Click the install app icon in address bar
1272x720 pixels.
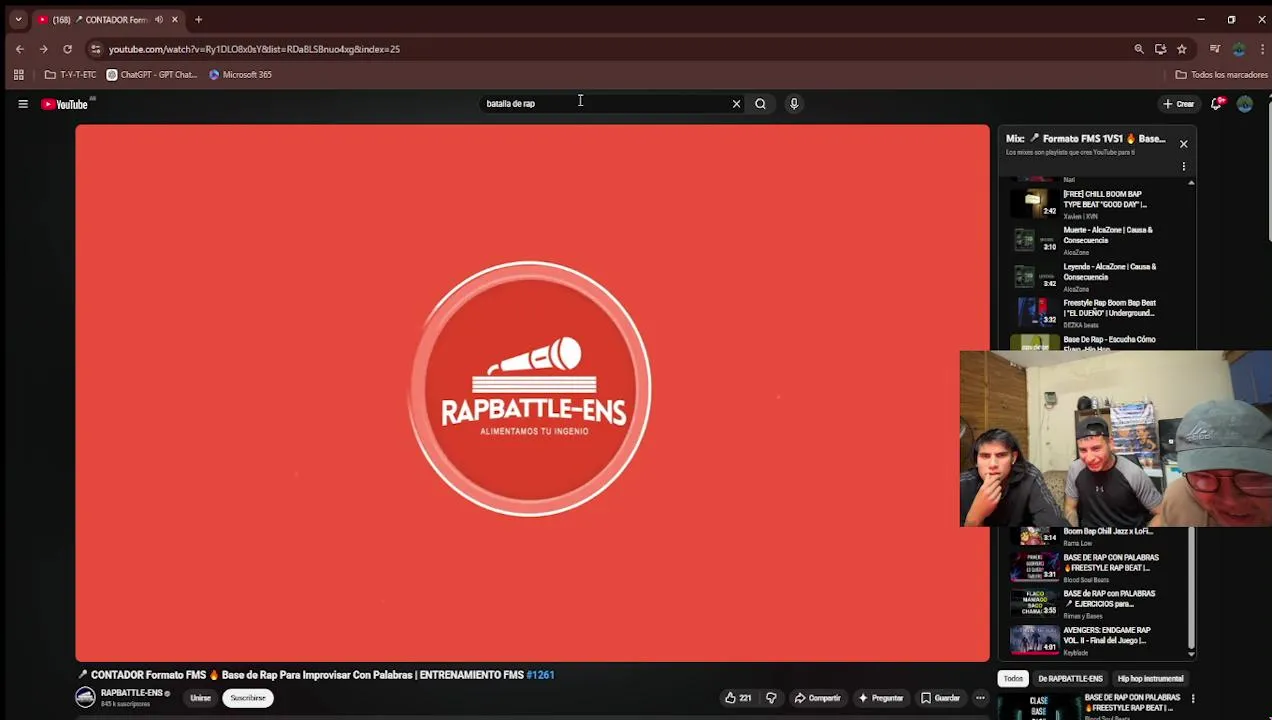point(1160,49)
